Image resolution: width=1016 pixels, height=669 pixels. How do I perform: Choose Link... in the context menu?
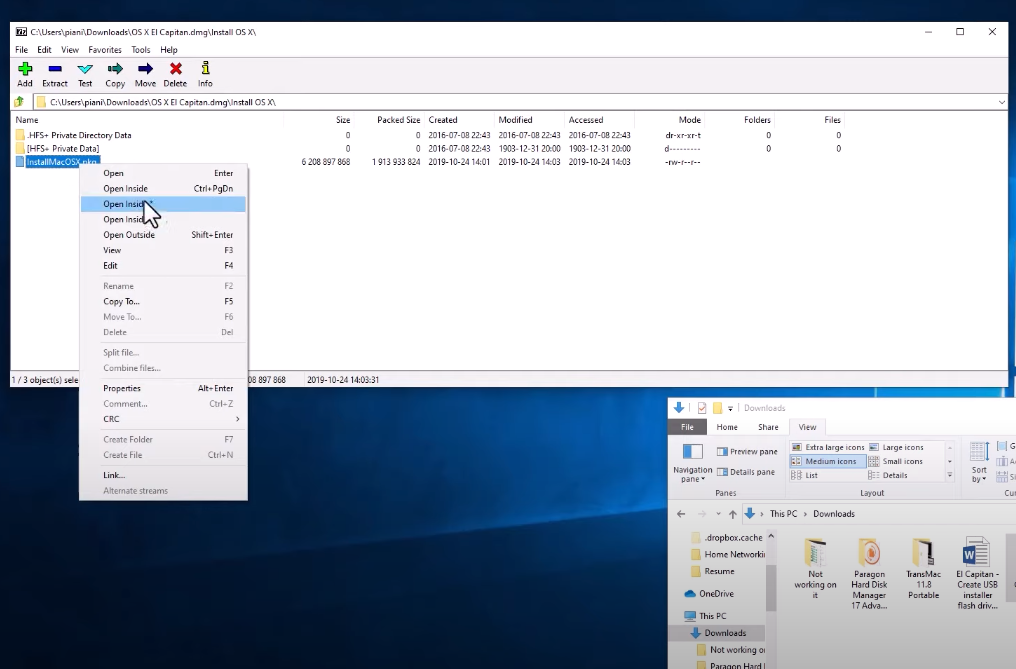[163, 475]
